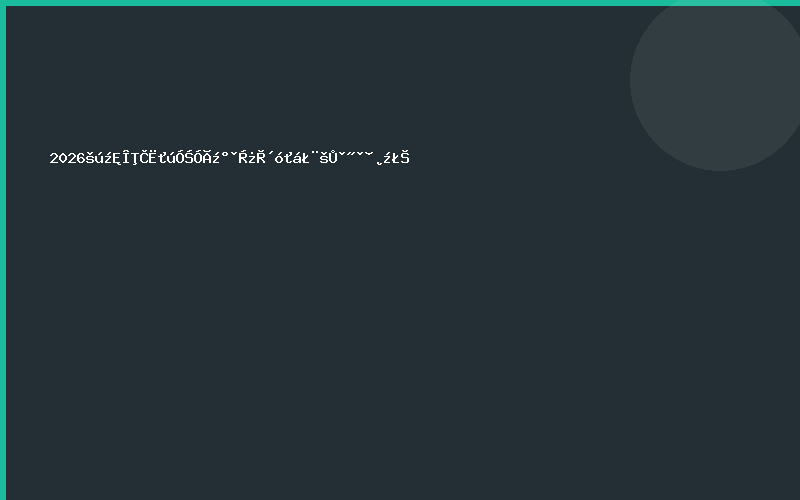This screenshot has width=800, height=500.
Task: Click the "2026" number starting the text line
Action: [x=67, y=158]
